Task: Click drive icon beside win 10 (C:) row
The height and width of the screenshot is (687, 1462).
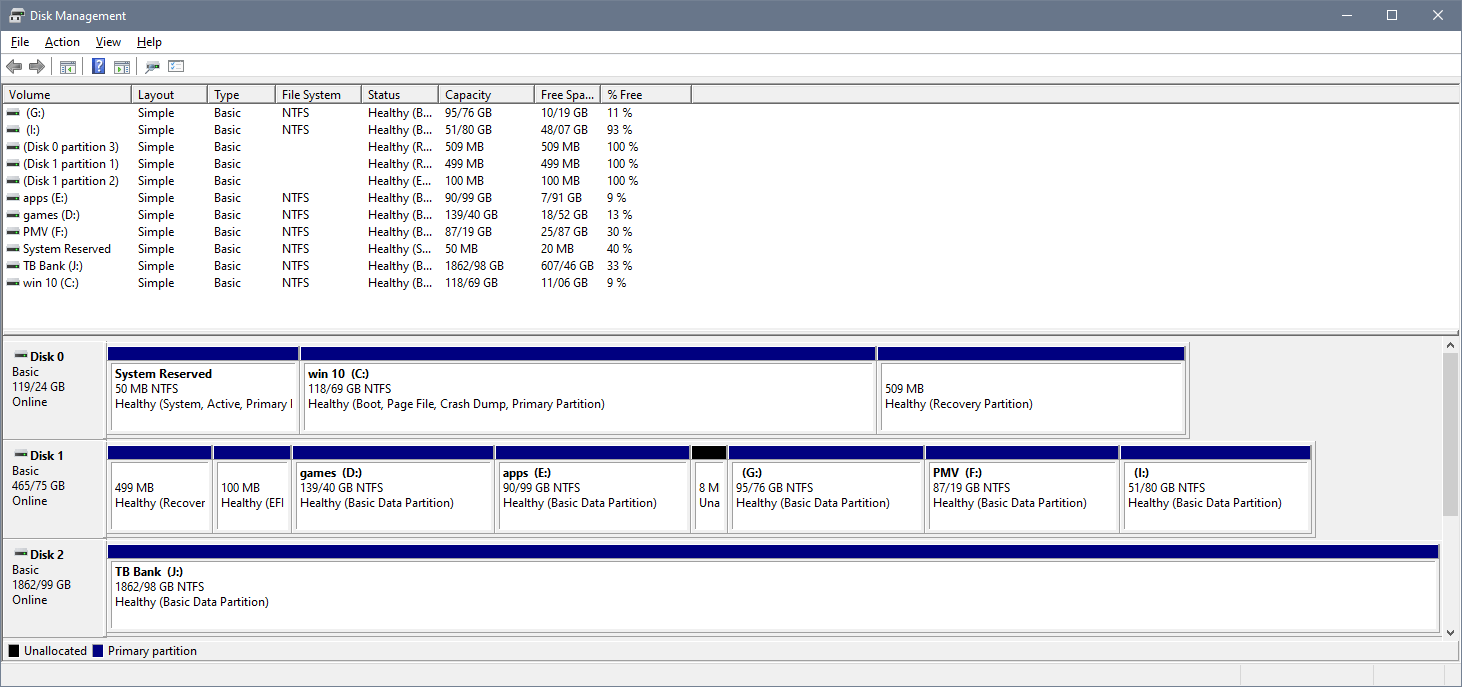Action: coord(13,283)
